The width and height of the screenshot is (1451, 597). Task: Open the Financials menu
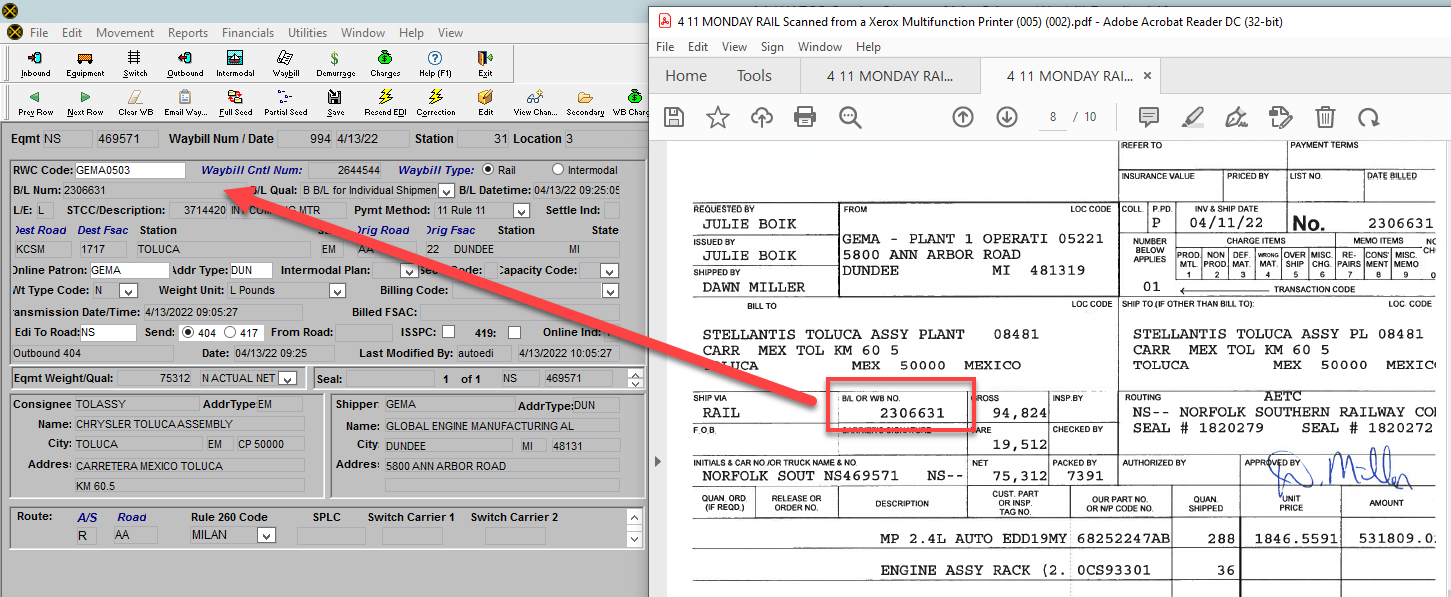(x=248, y=33)
